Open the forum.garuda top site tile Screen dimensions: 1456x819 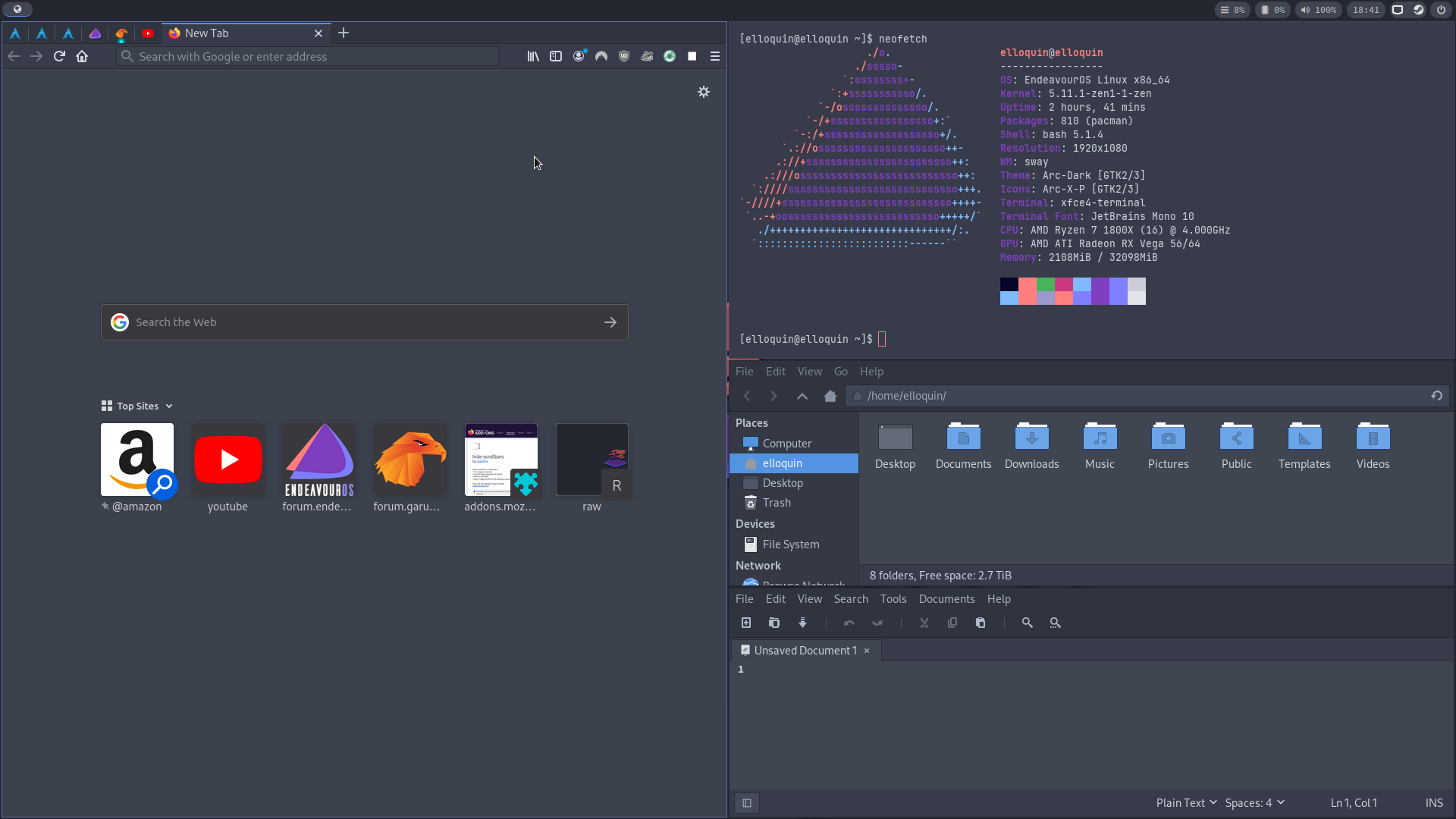coord(410,468)
